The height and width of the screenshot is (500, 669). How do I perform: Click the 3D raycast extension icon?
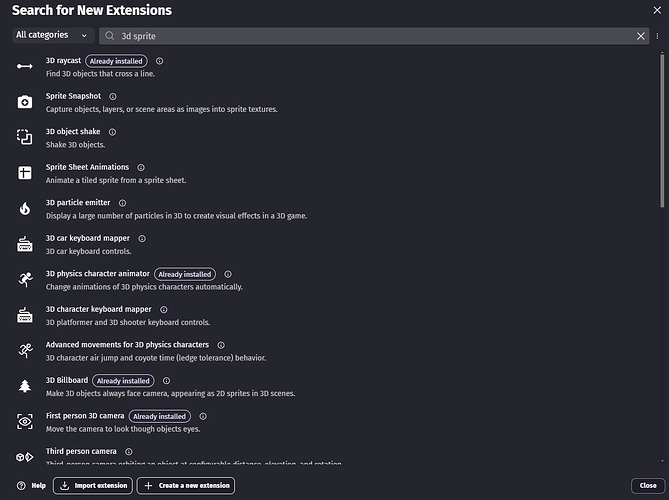(25, 66)
